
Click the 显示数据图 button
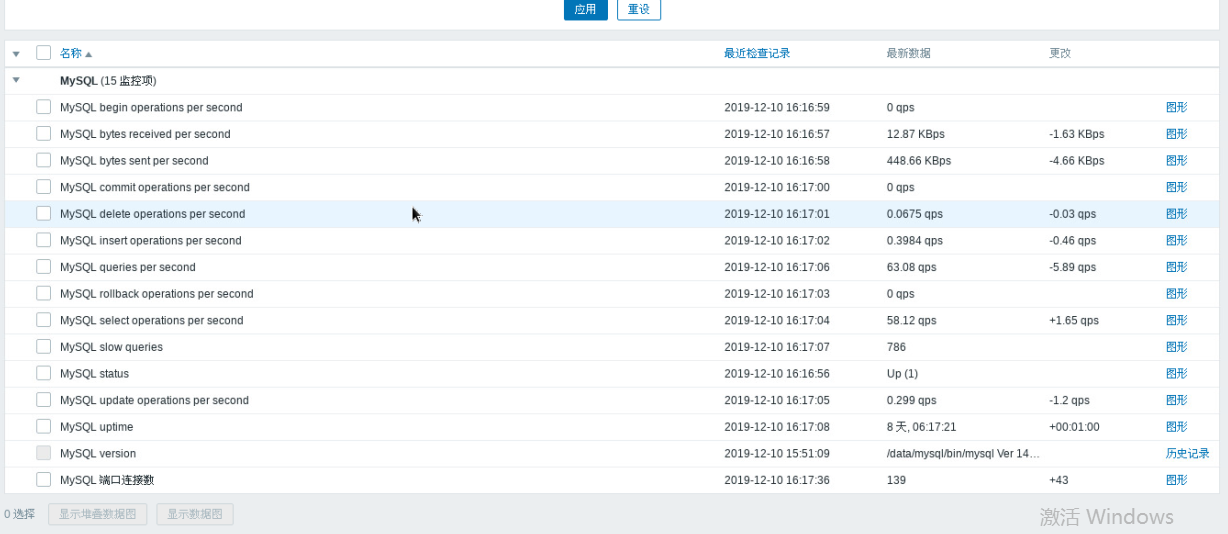(195, 514)
